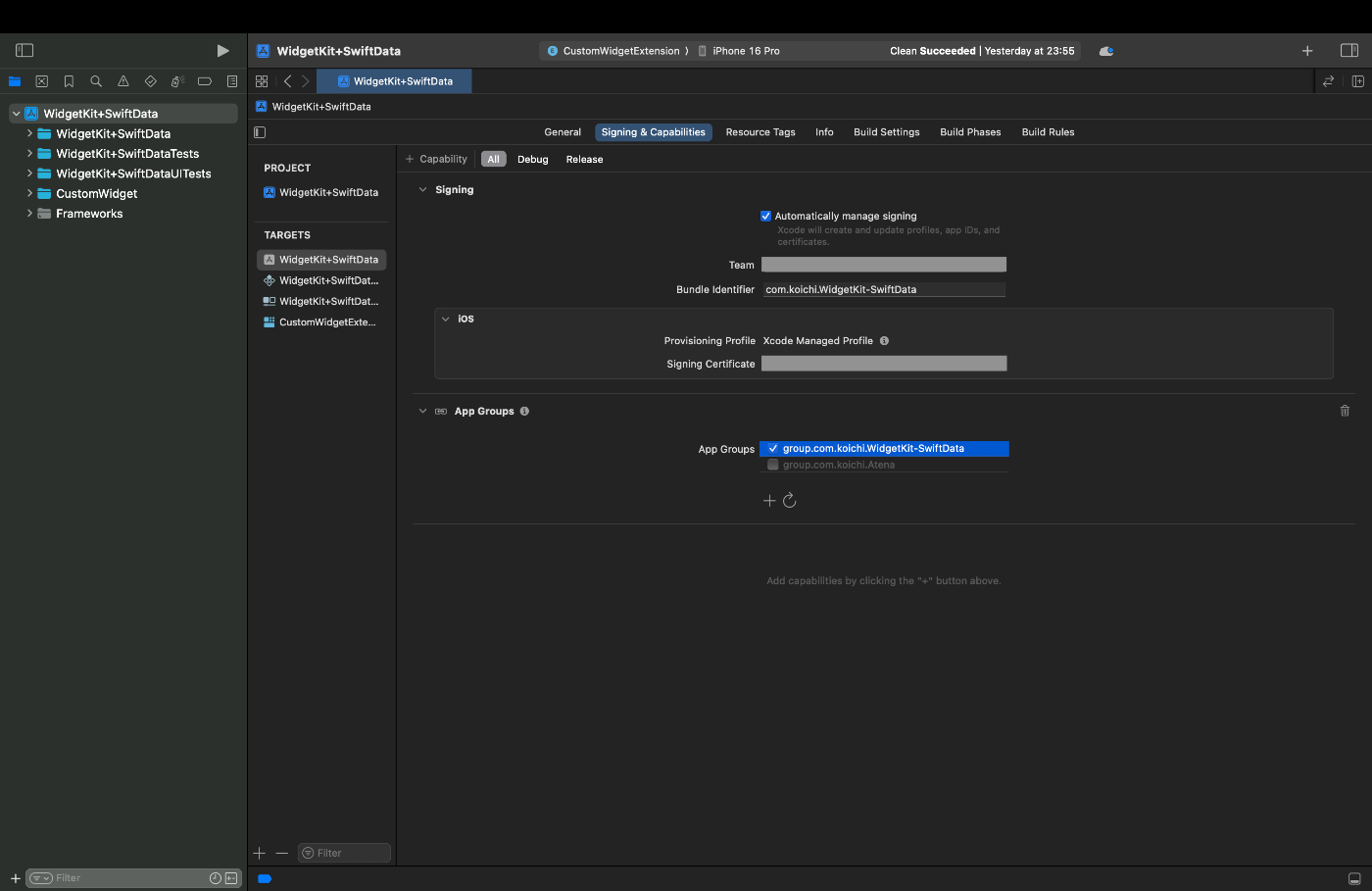Click the + Capability button
Image resolution: width=1372 pixels, height=891 pixels.
[x=436, y=159]
